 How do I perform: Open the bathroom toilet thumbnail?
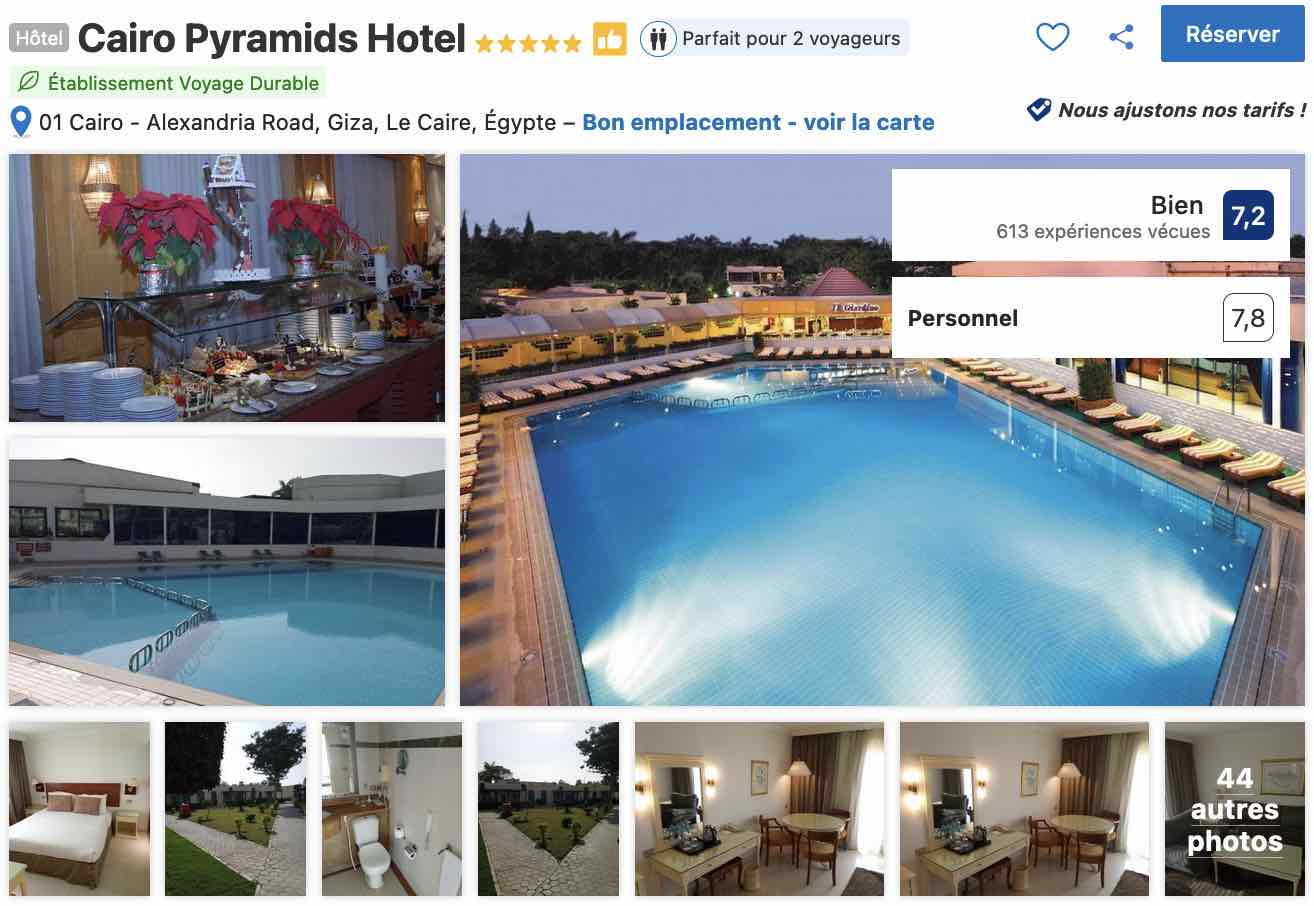tap(392, 809)
